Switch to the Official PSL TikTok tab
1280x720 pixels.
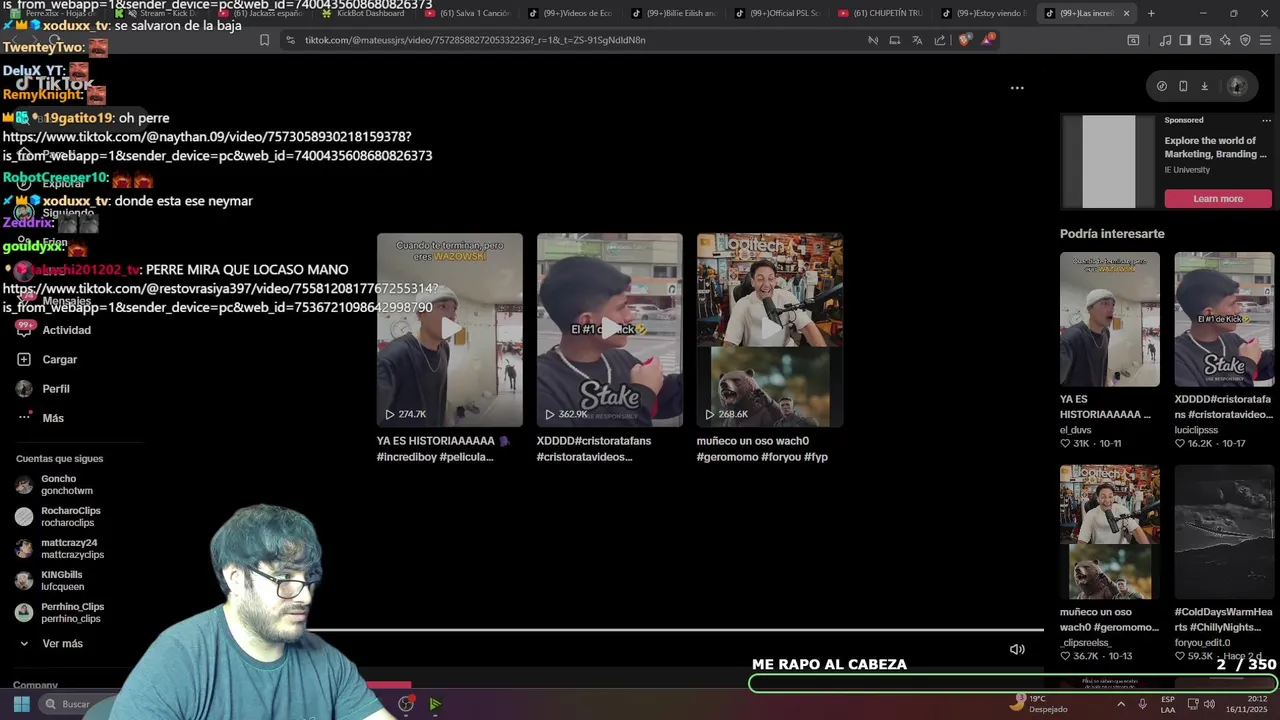point(777,13)
